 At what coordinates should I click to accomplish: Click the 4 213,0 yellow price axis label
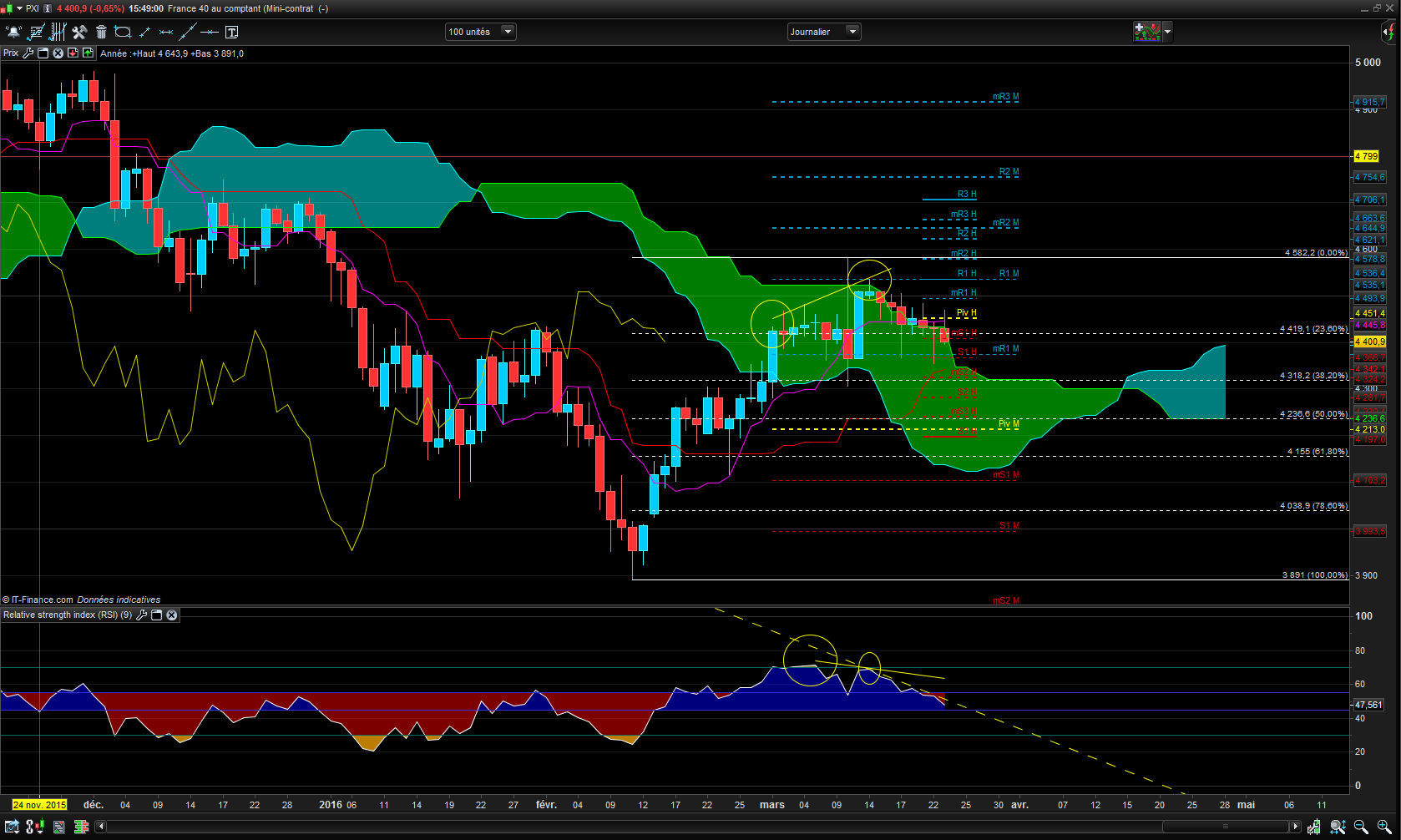tap(1369, 429)
